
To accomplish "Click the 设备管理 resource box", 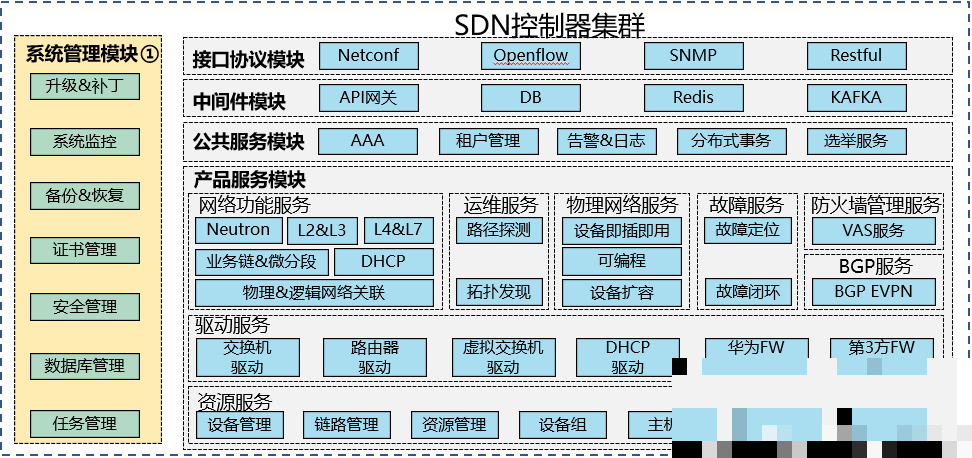I will click(x=240, y=425).
